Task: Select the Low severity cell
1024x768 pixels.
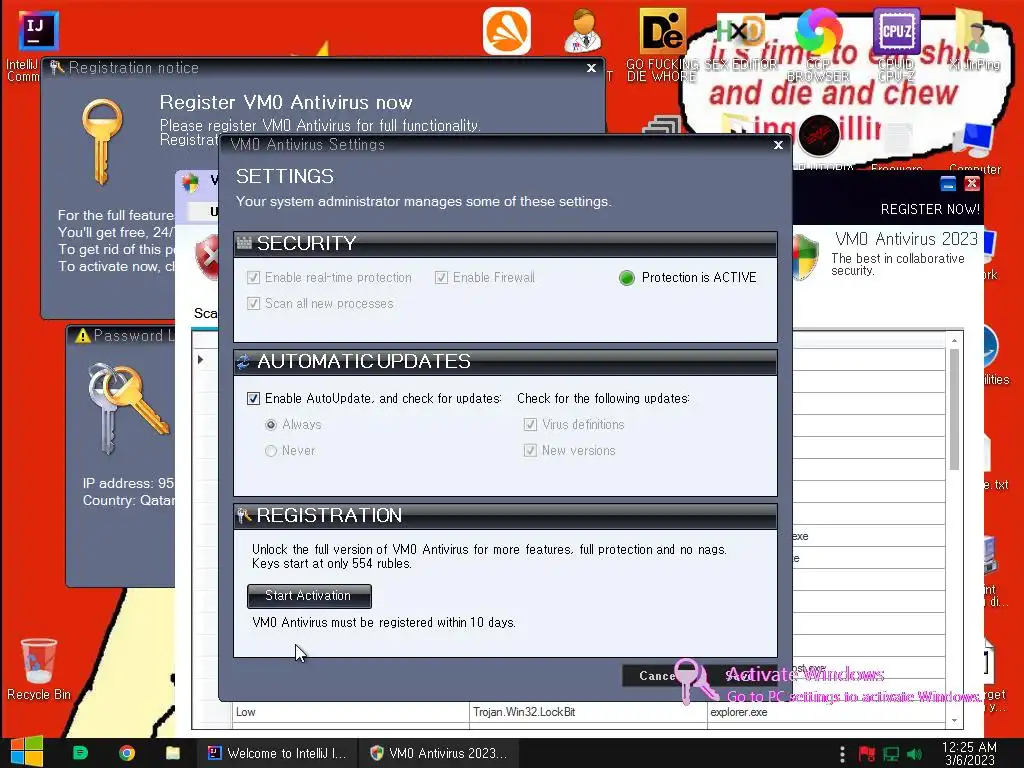Action: 351,712
